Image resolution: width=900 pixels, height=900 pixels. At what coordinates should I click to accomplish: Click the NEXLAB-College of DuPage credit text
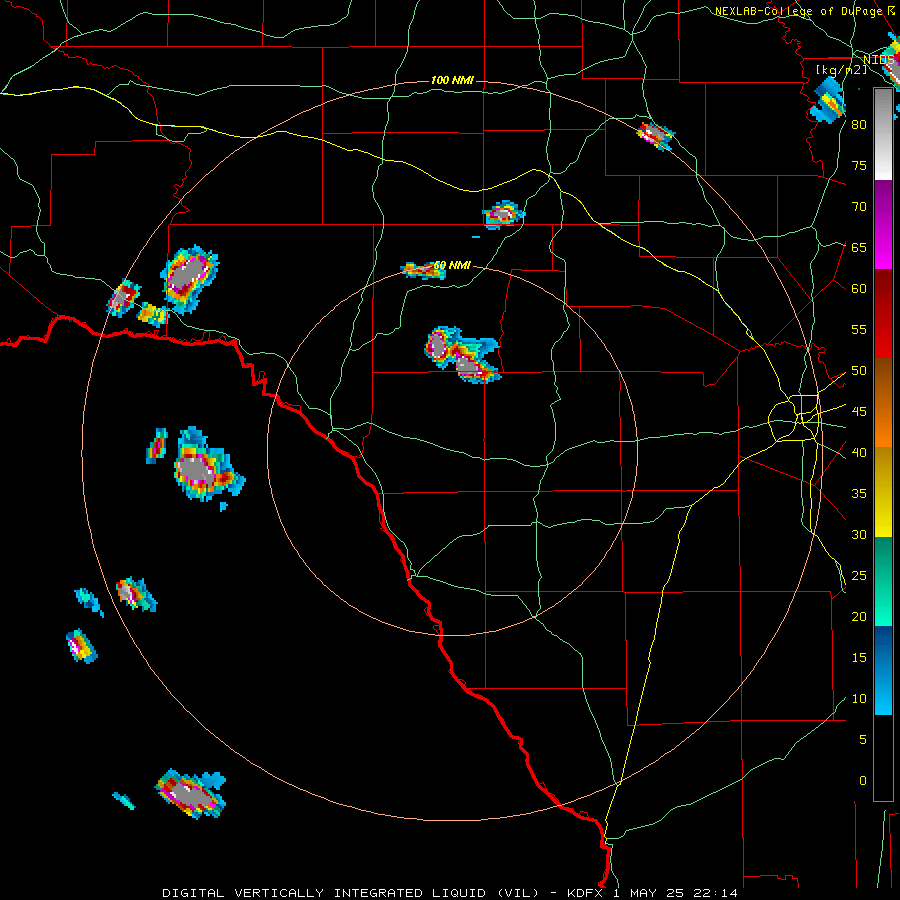(798, 11)
